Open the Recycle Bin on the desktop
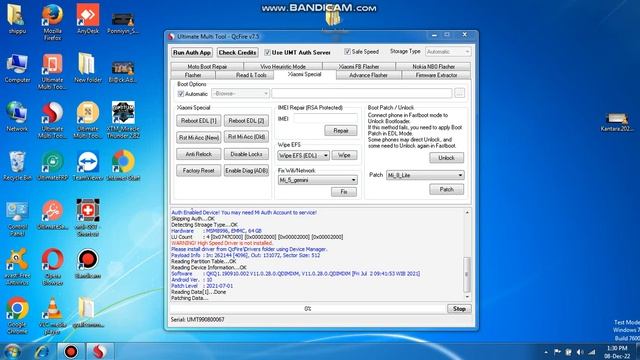This screenshot has width=640, height=360. pyautogui.click(x=17, y=166)
